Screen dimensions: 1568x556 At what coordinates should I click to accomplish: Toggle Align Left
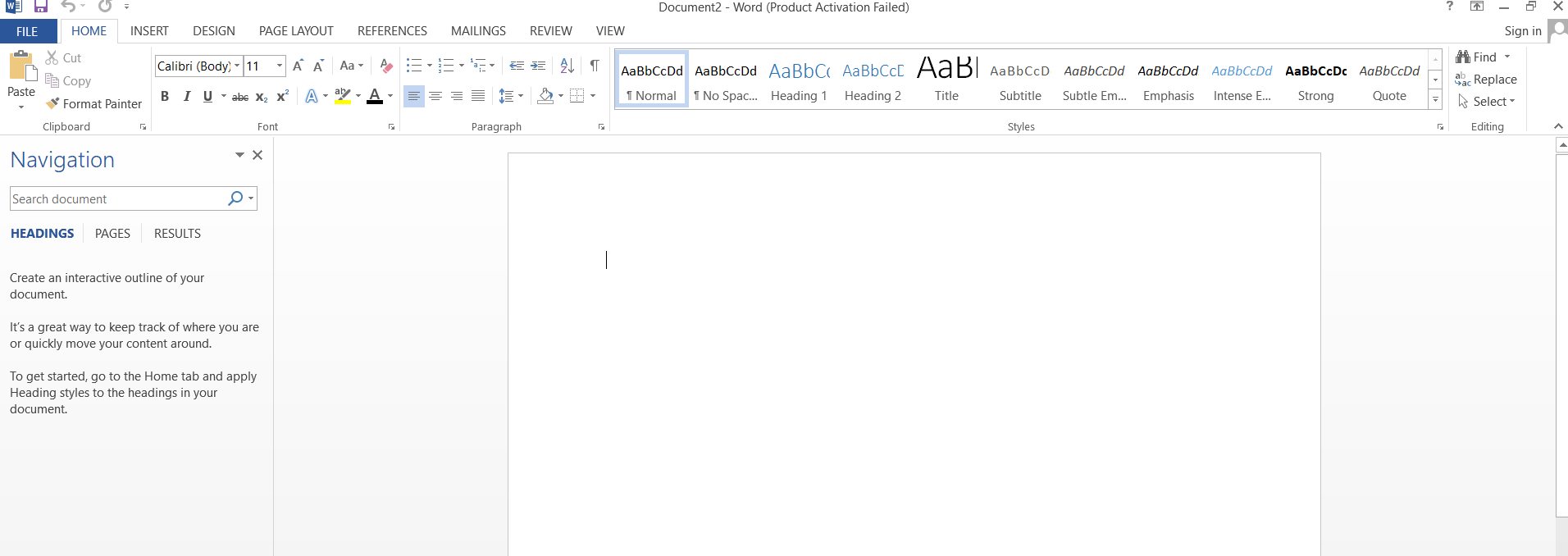[x=414, y=97]
